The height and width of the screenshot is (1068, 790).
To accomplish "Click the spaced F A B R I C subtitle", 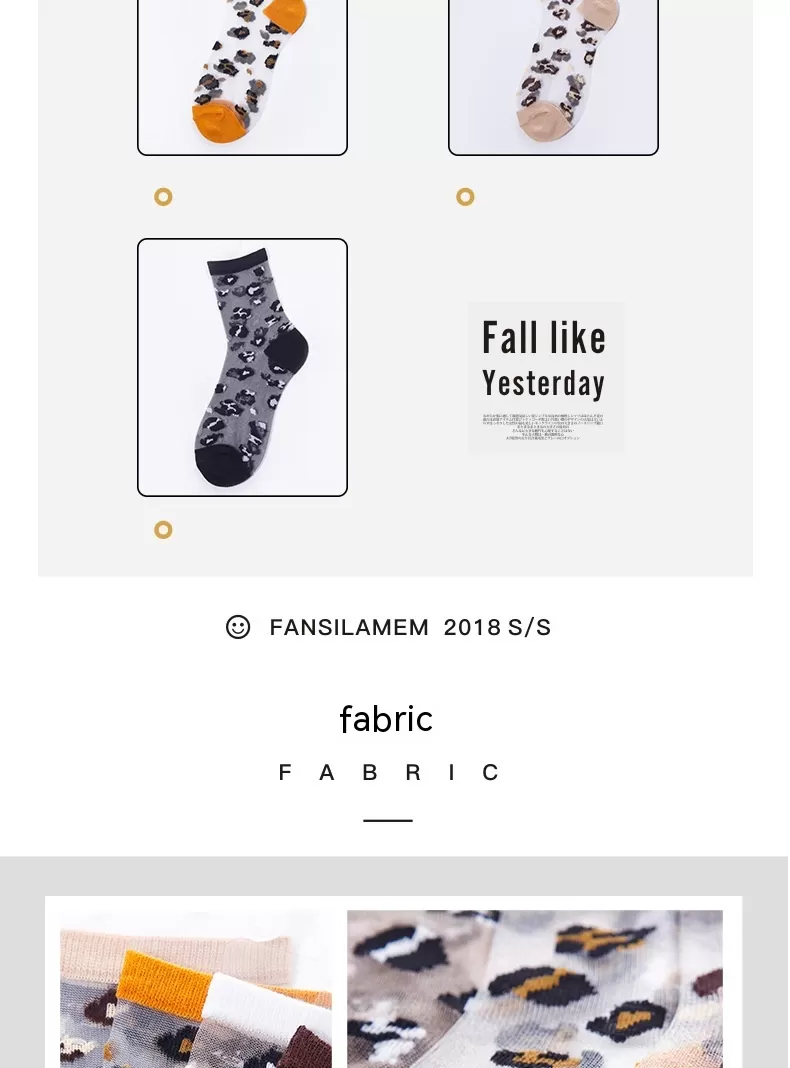I will click(388, 772).
